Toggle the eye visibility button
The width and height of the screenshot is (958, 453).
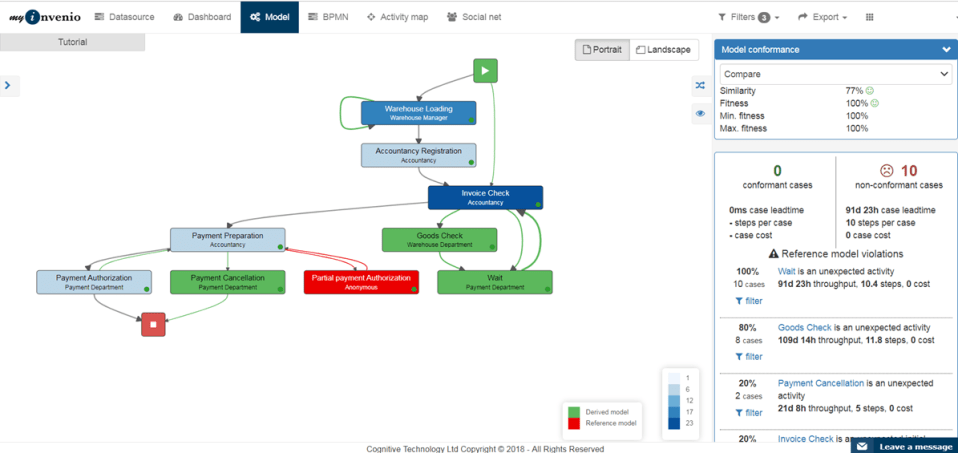click(x=700, y=114)
